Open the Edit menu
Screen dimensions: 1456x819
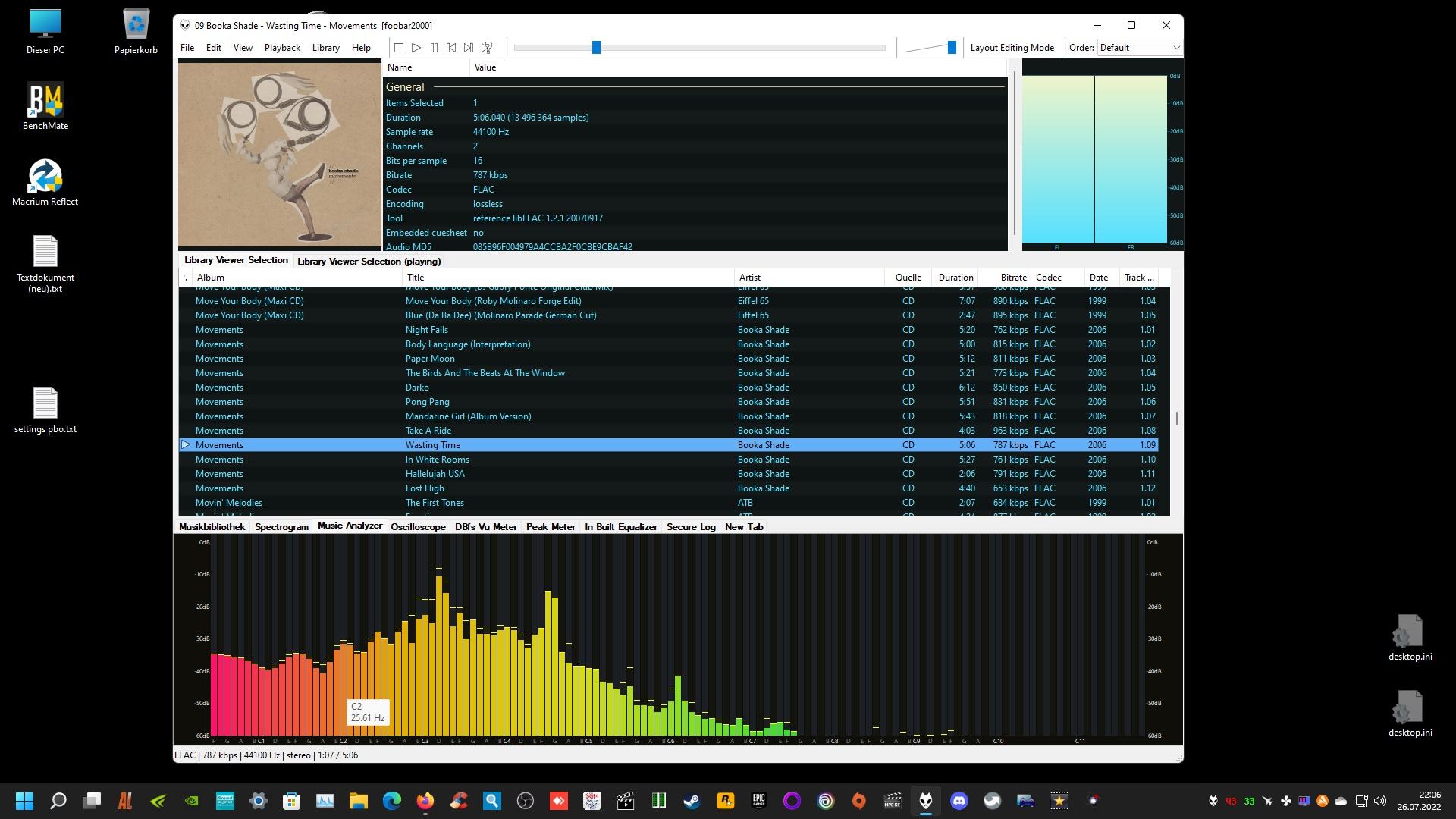point(214,48)
